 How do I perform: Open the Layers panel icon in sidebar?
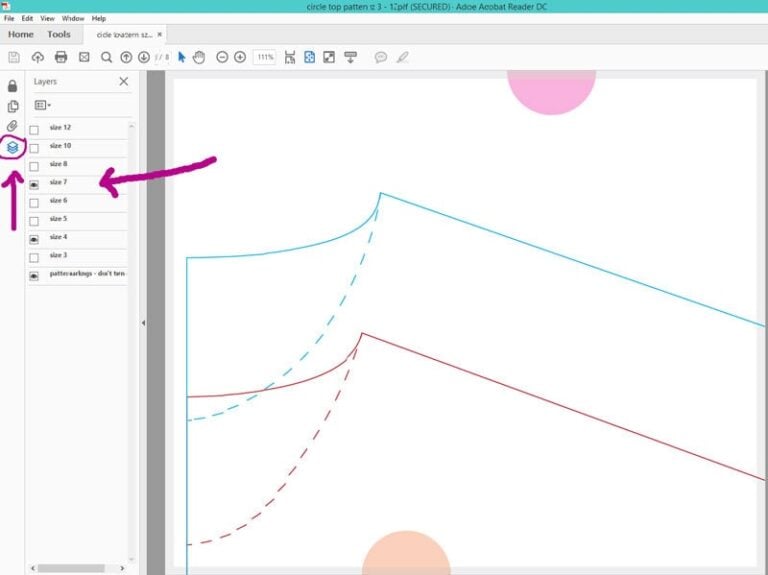[x=13, y=147]
